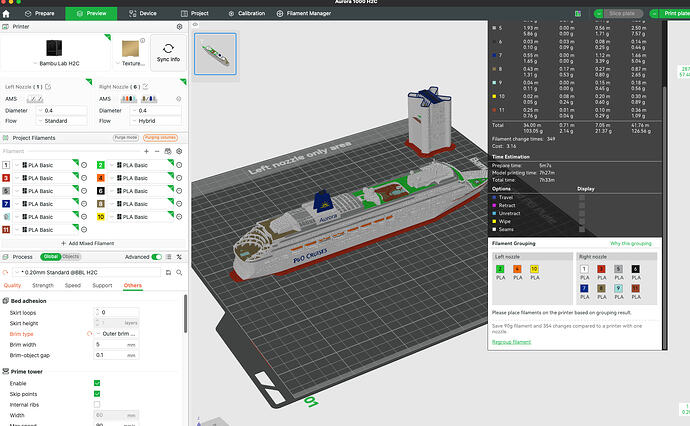Click Brim width input field
Viewport: 690px width, 426px height.
(x=116, y=345)
